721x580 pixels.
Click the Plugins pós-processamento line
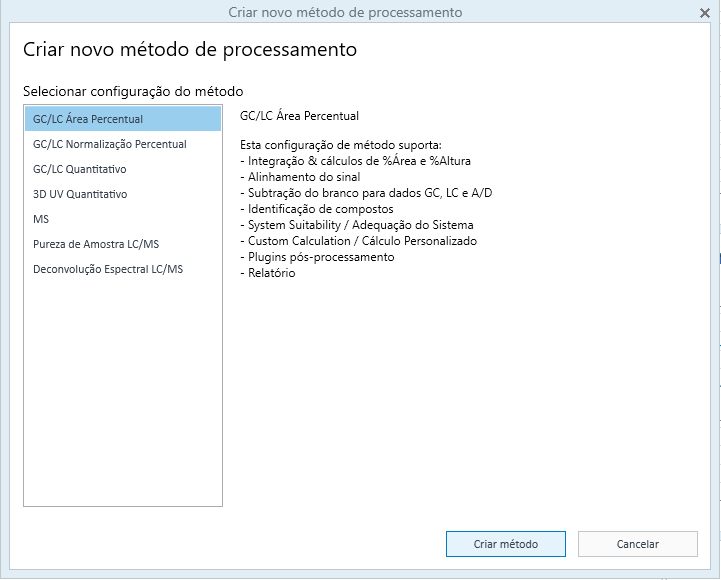click(x=317, y=257)
